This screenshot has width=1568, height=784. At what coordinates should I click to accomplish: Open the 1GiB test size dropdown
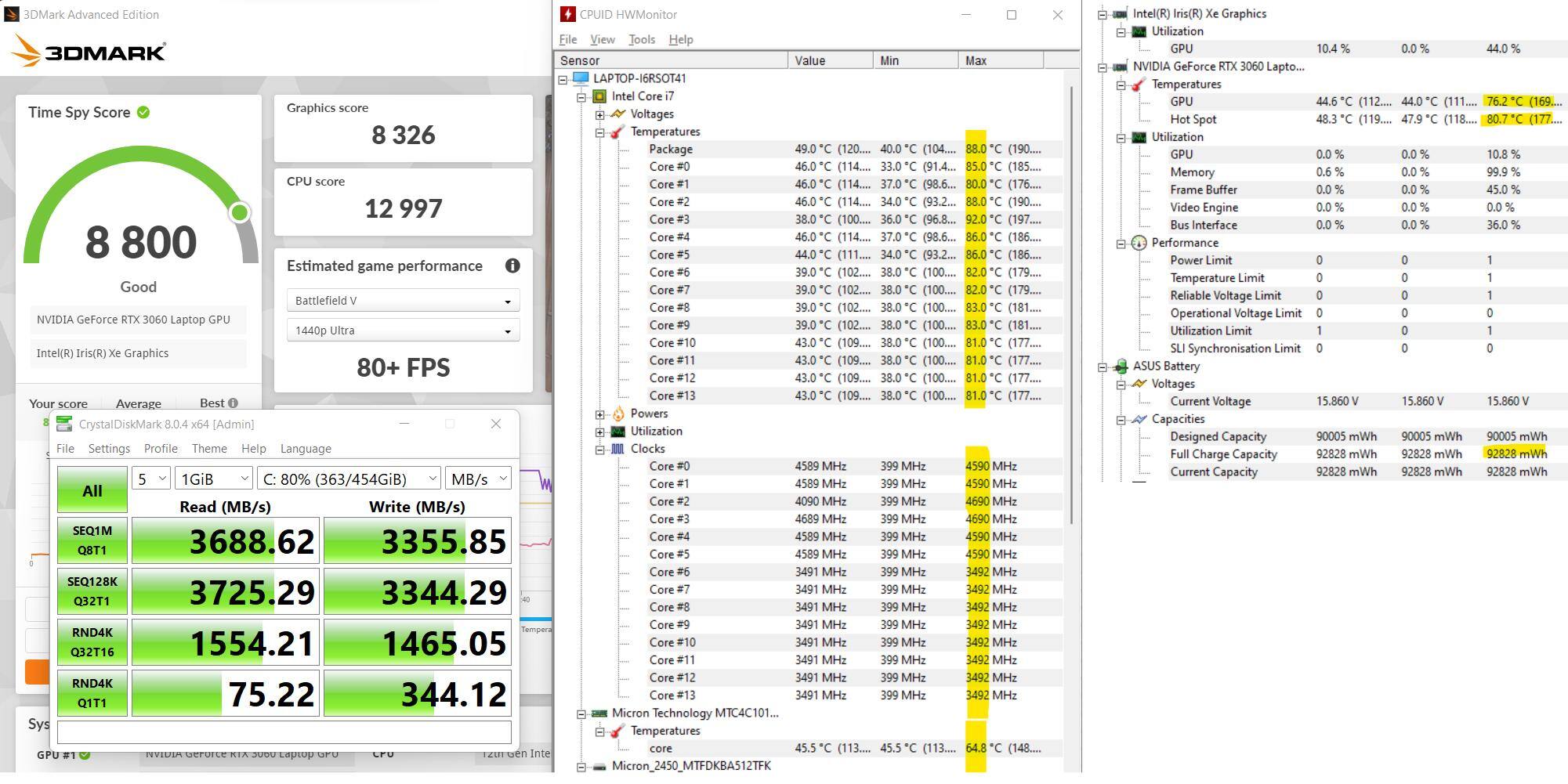(213, 479)
